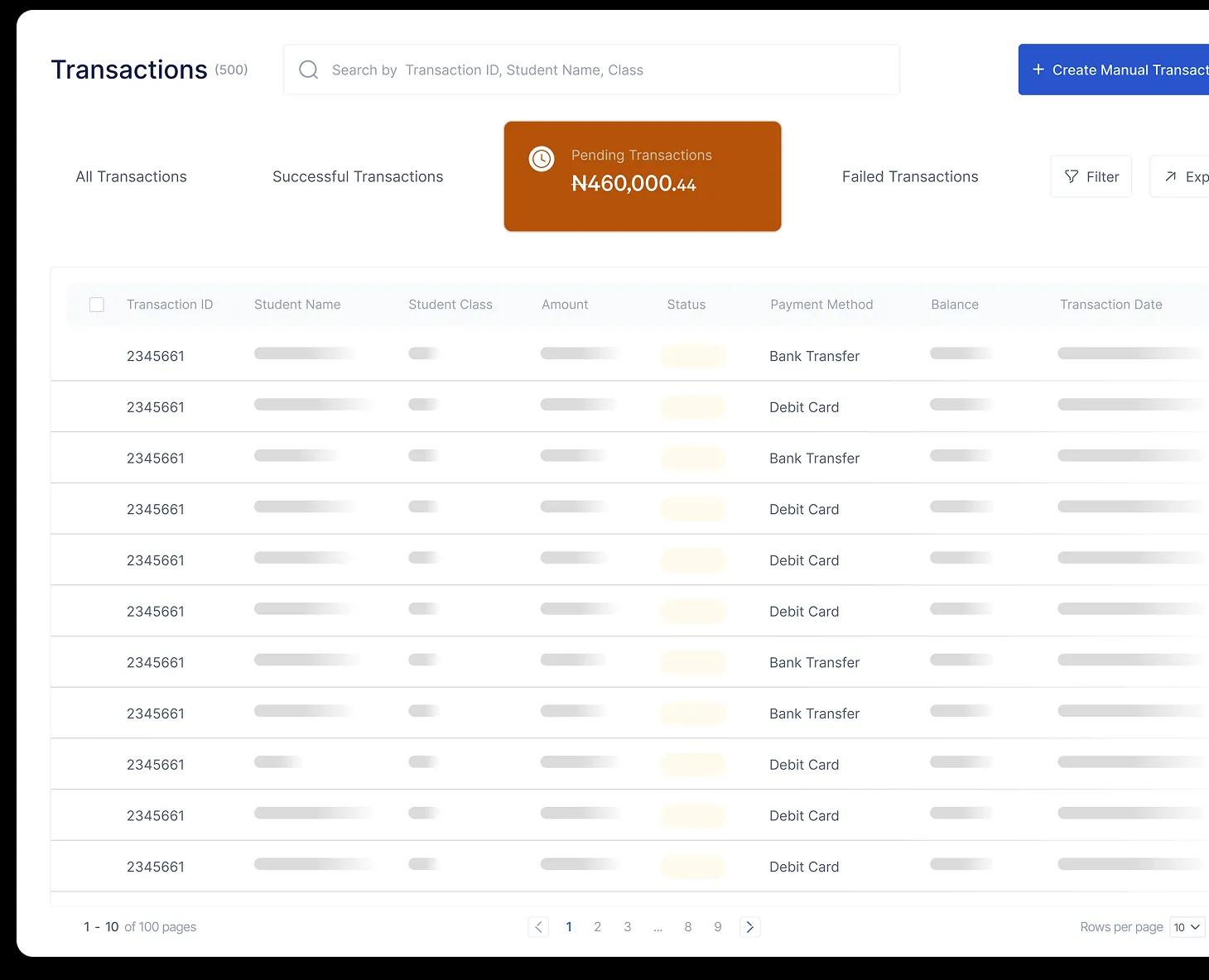This screenshot has height=980, width=1209.
Task: Tick the select-all checkbox in table header
Action: [x=97, y=305]
